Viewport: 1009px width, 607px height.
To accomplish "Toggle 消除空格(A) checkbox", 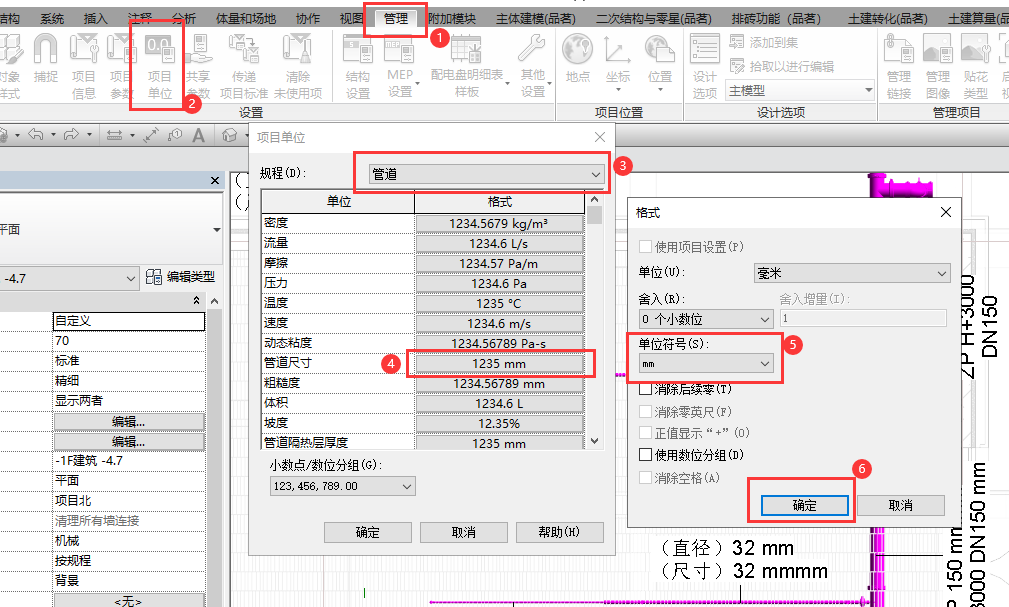I will coord(645,478).
